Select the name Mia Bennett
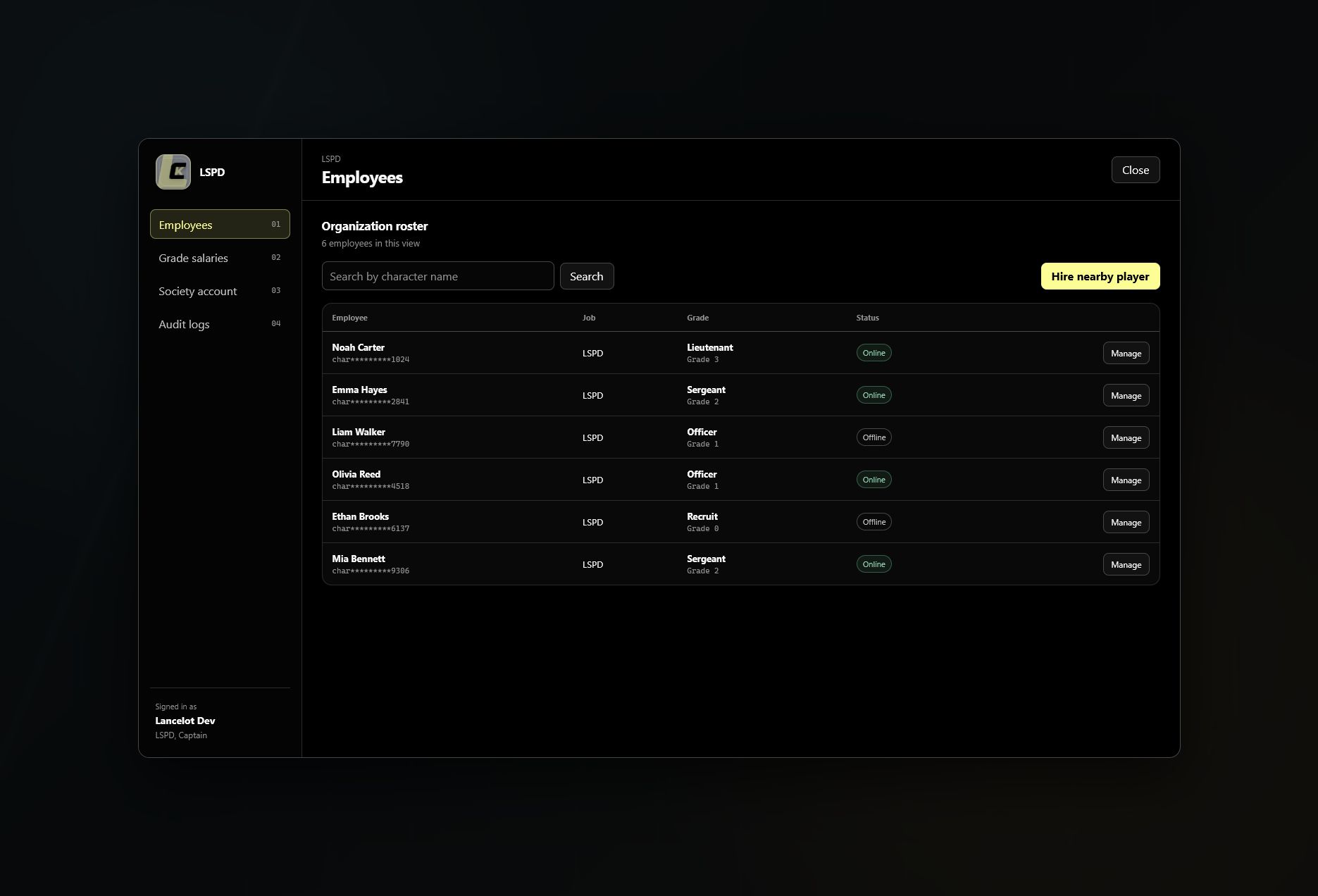1318x896 pixels. click(x=359, y=559)
